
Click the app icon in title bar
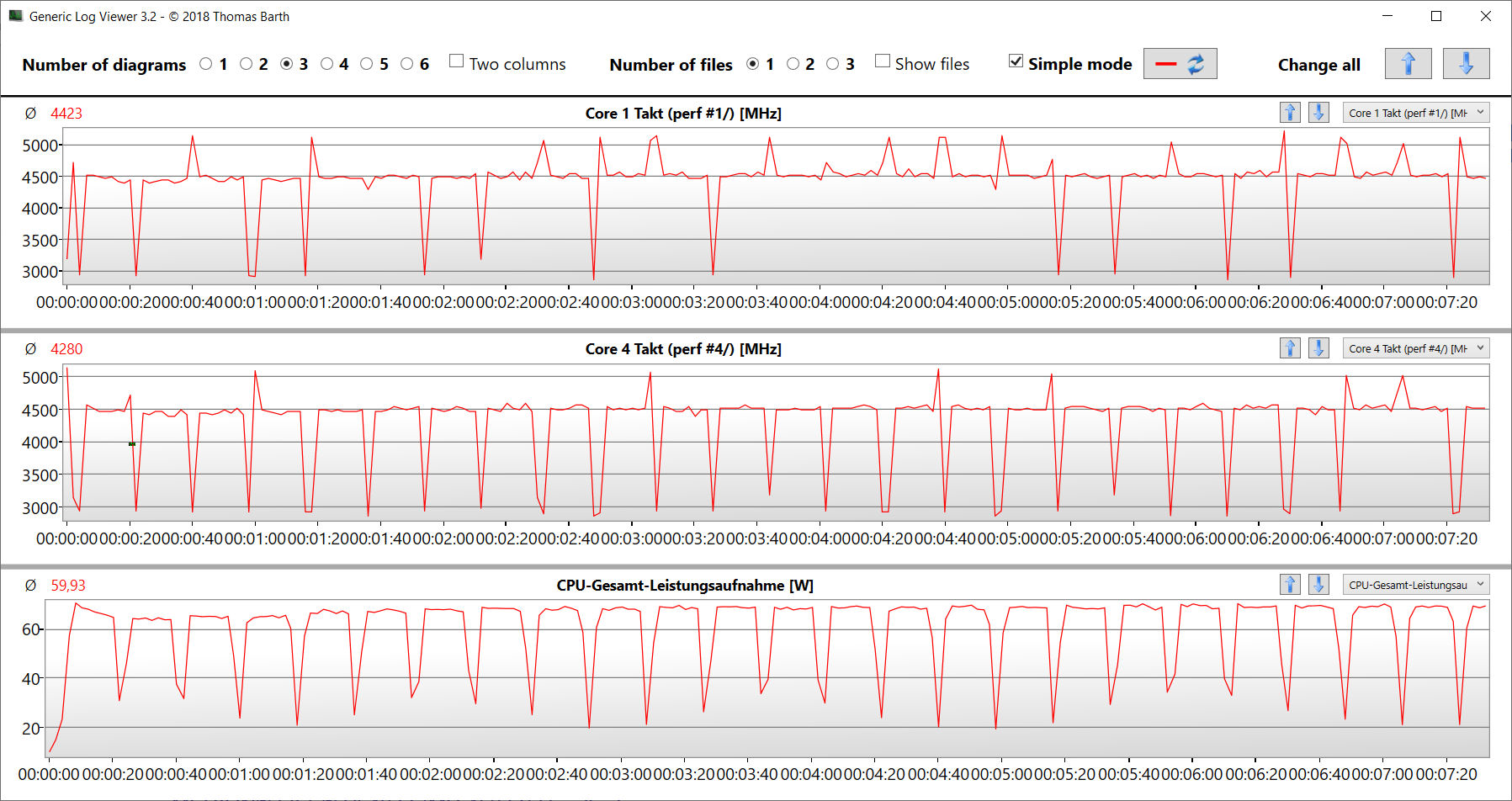click(x=15, y=16)
